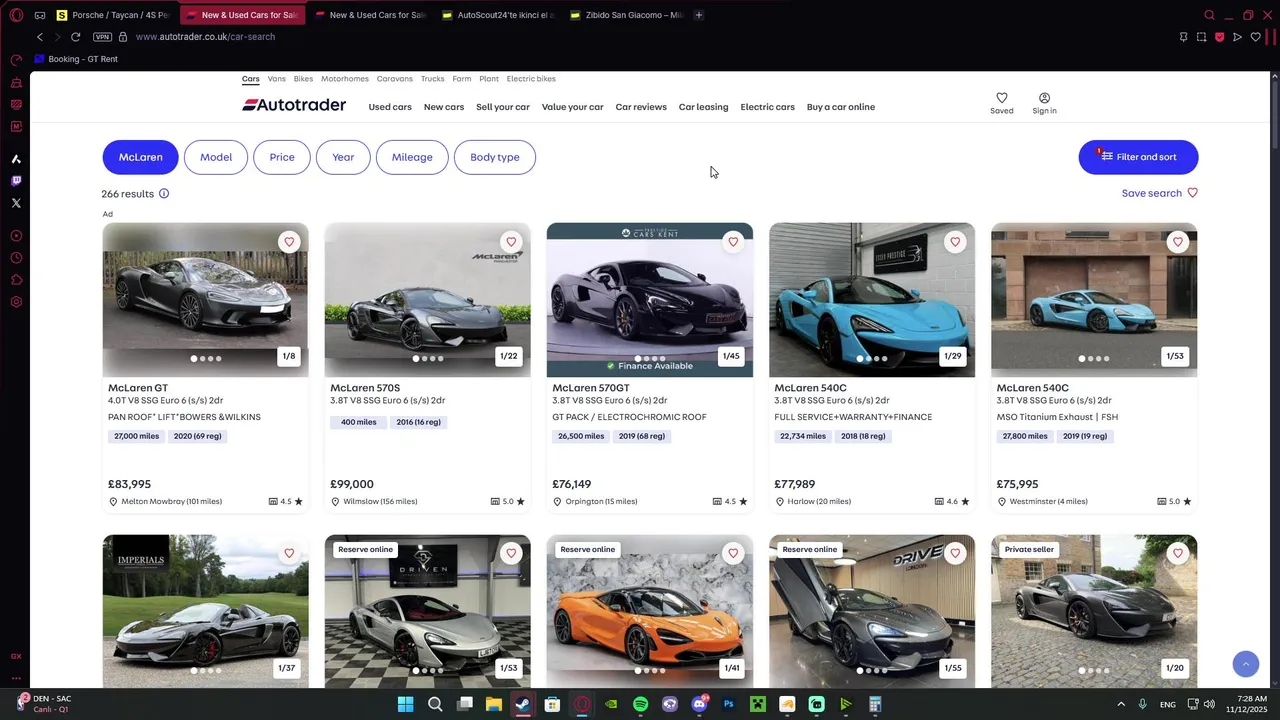Toggle the VPN badge in address bar
This screenshot has height=720, width=1280.
point(102,37)
